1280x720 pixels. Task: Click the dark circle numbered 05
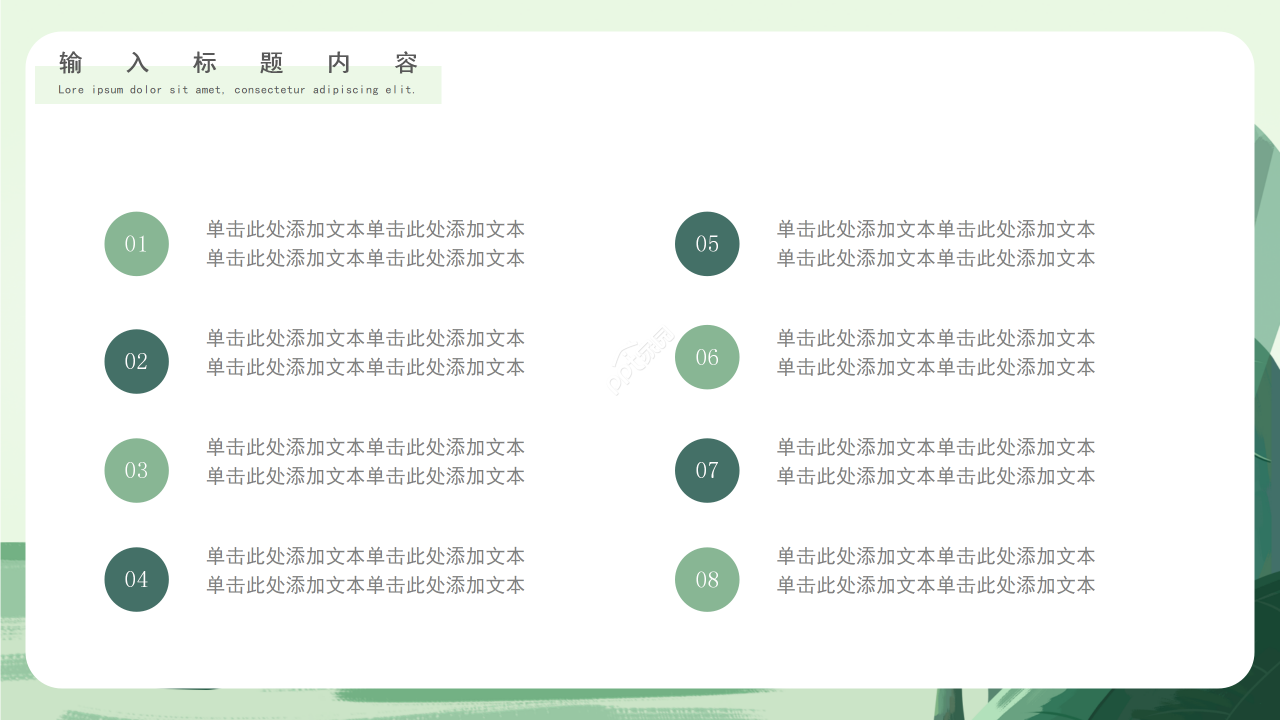707,243
